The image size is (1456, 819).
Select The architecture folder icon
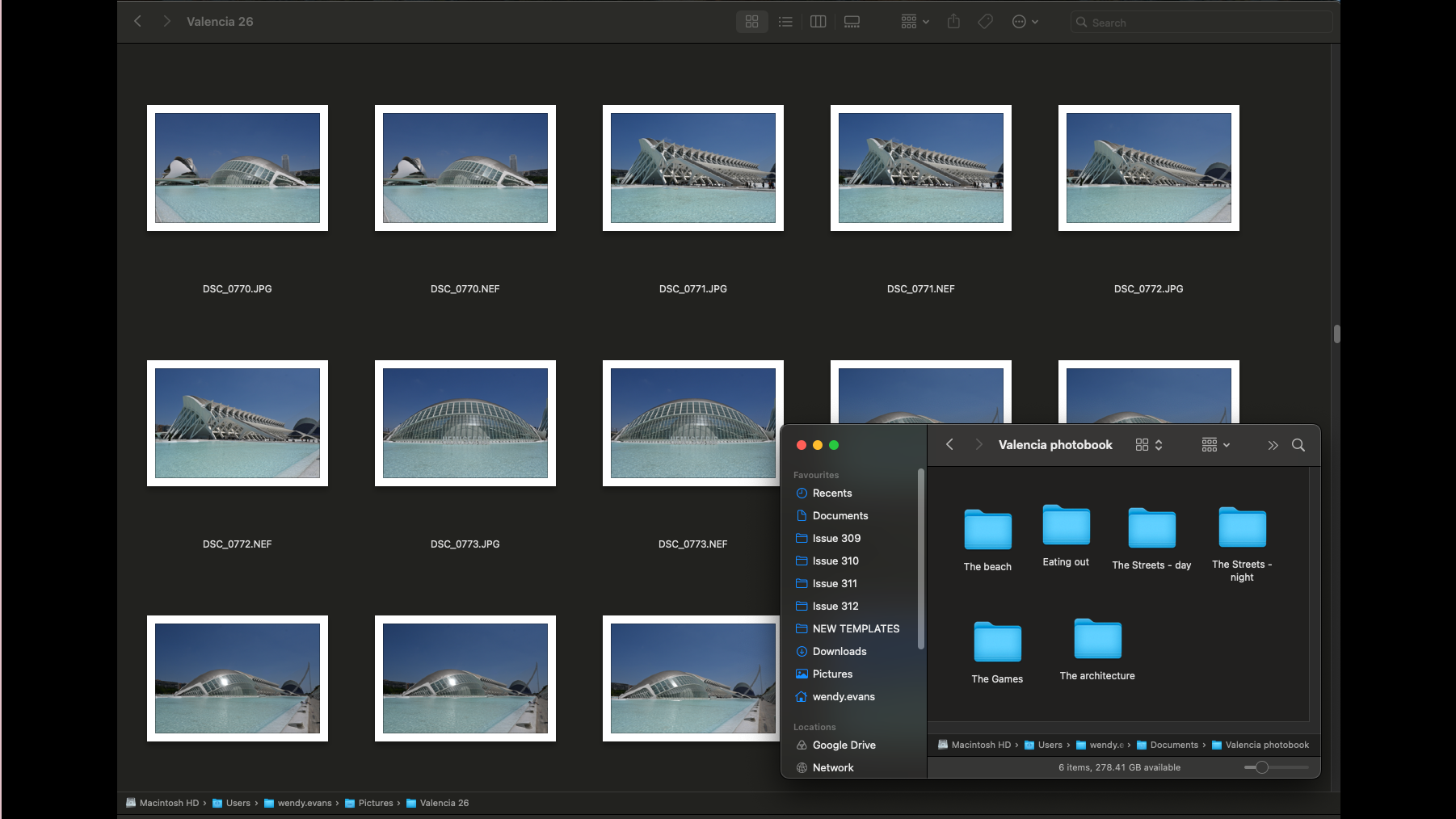(x=1097, y=639)
